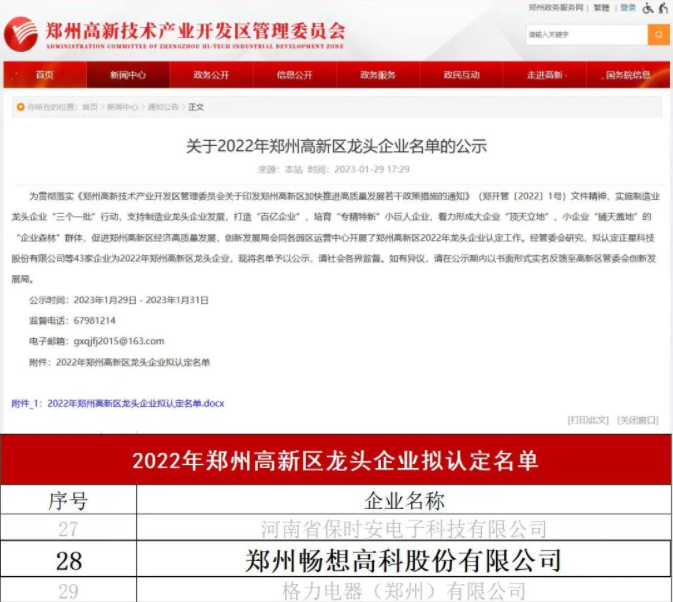Click 郑州畅想高科股份有限公司 cell
The width and height of the screenshot is (673, 602).
[404, 560]
